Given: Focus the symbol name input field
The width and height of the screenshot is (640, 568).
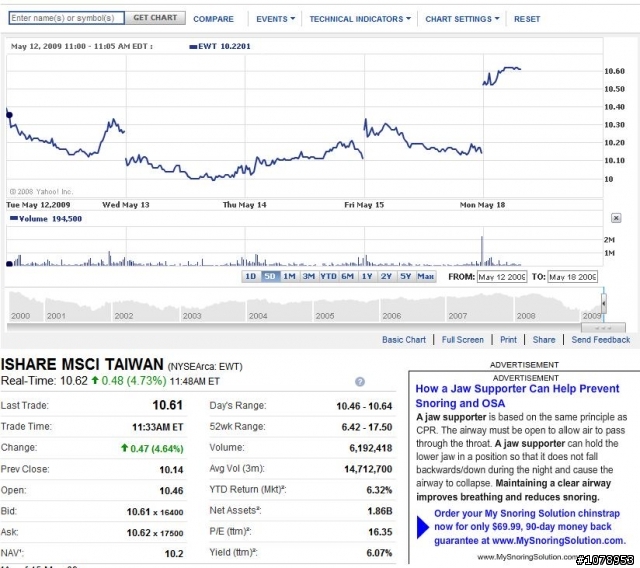Looking at the screenshot, I should click(x=67, y=18).
